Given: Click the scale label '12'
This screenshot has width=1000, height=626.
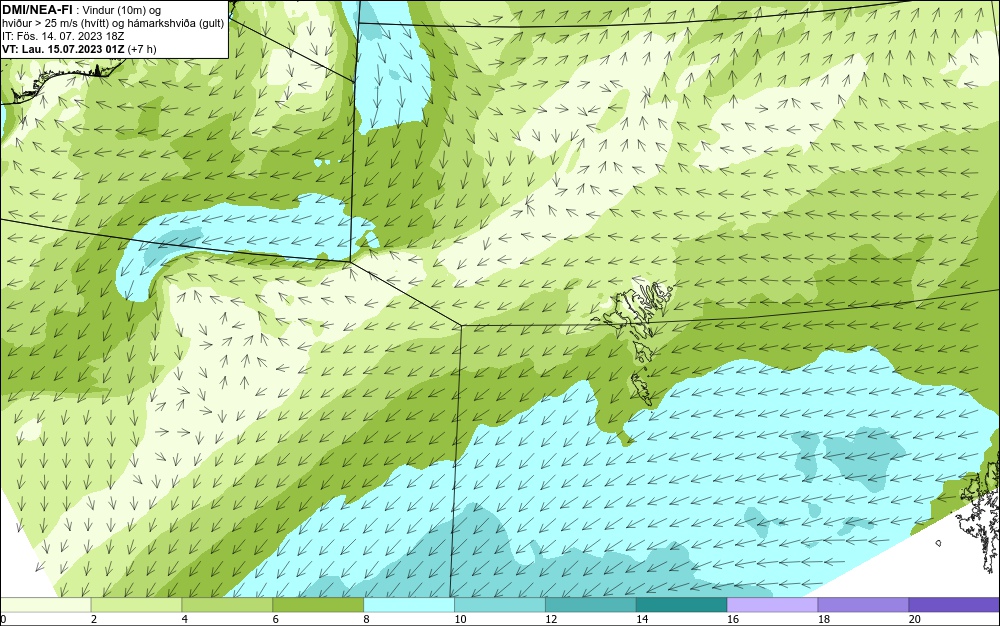Looking at the screenshot, I should (x=551, y=619).
